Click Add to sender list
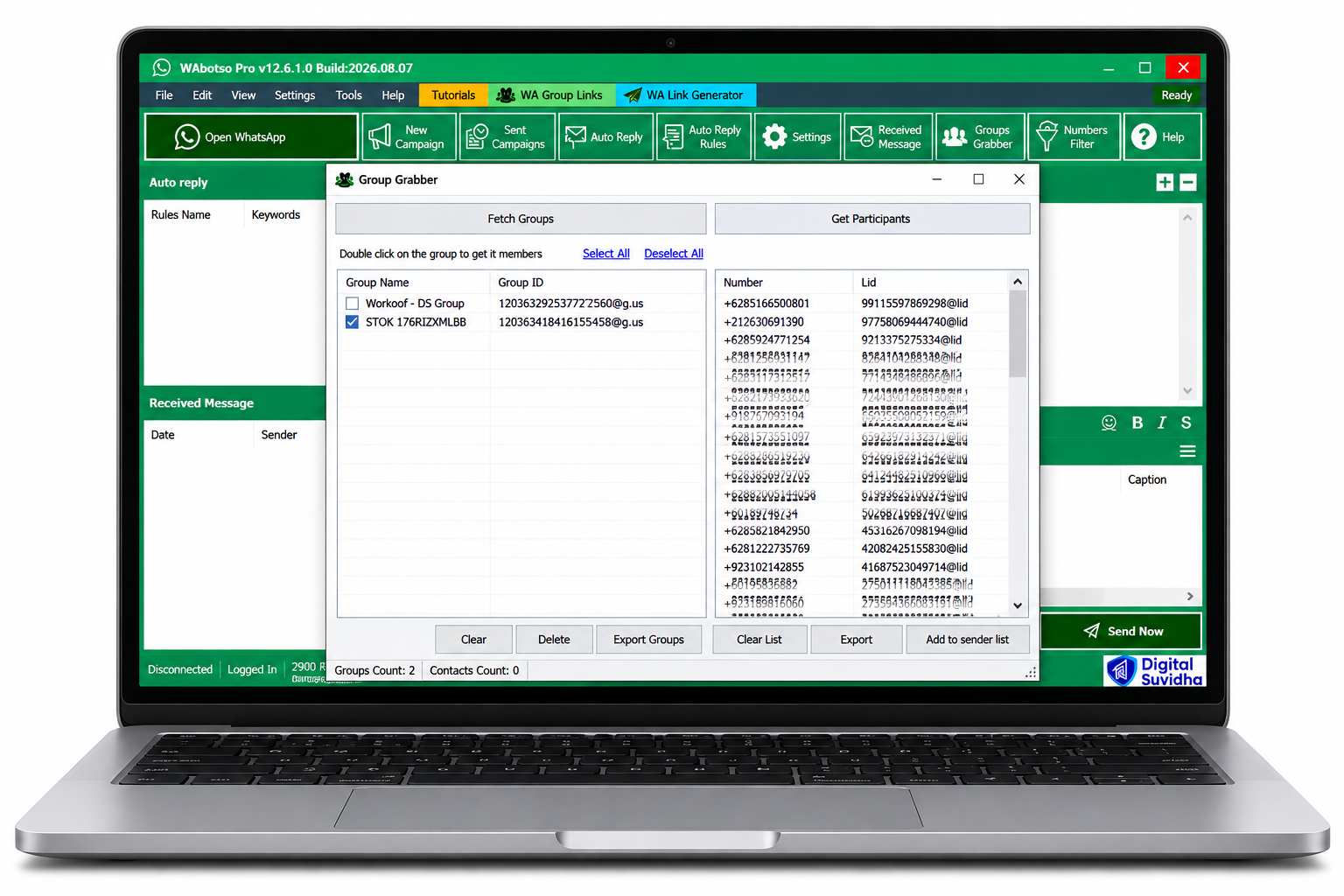The width and height of the screenshot is (1344, 896). pos(968,640)
